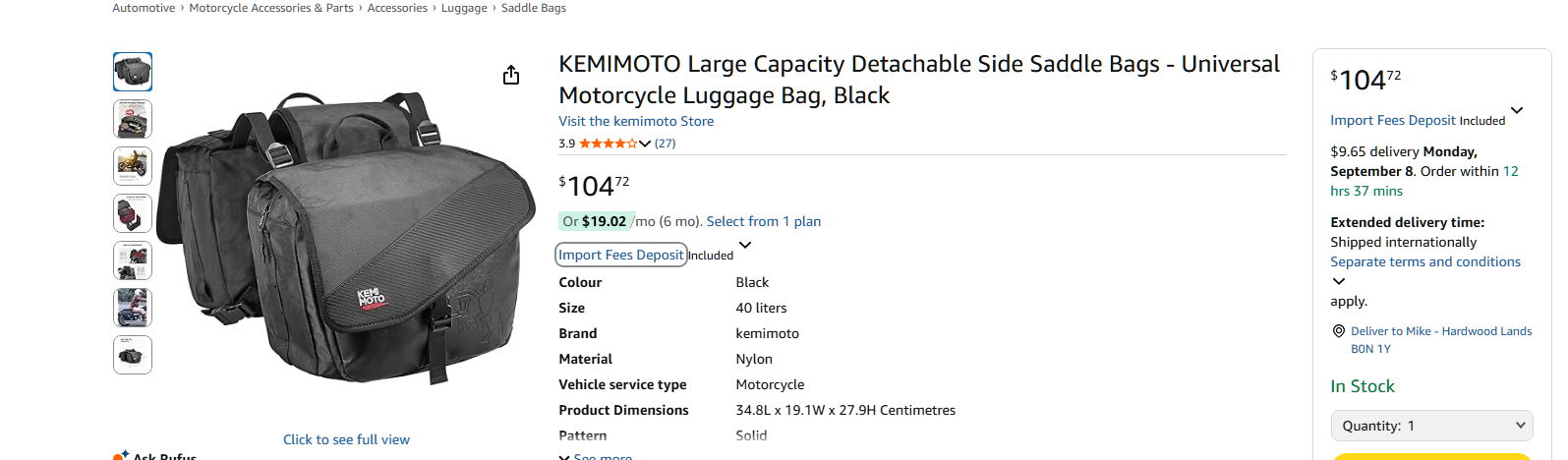This screenshot has height=460, width=1568.
Task: Expand the Separate terms and conditions chevron
Action: (x=1338, y=281)
